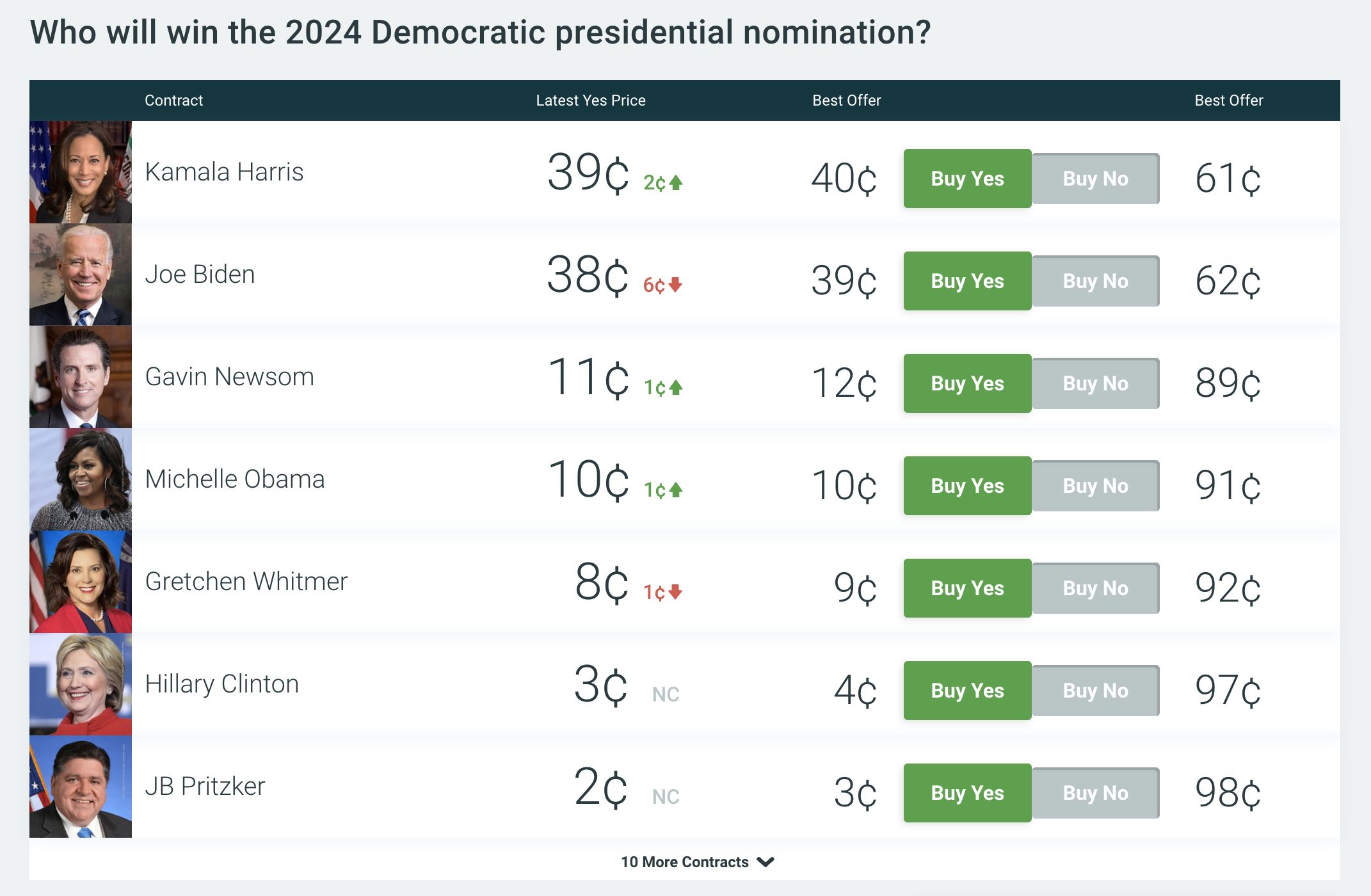Click Joe Biden's portrait thumbnail
The height and width of the screenshot is (896, 1371).
tap(81, 275)
